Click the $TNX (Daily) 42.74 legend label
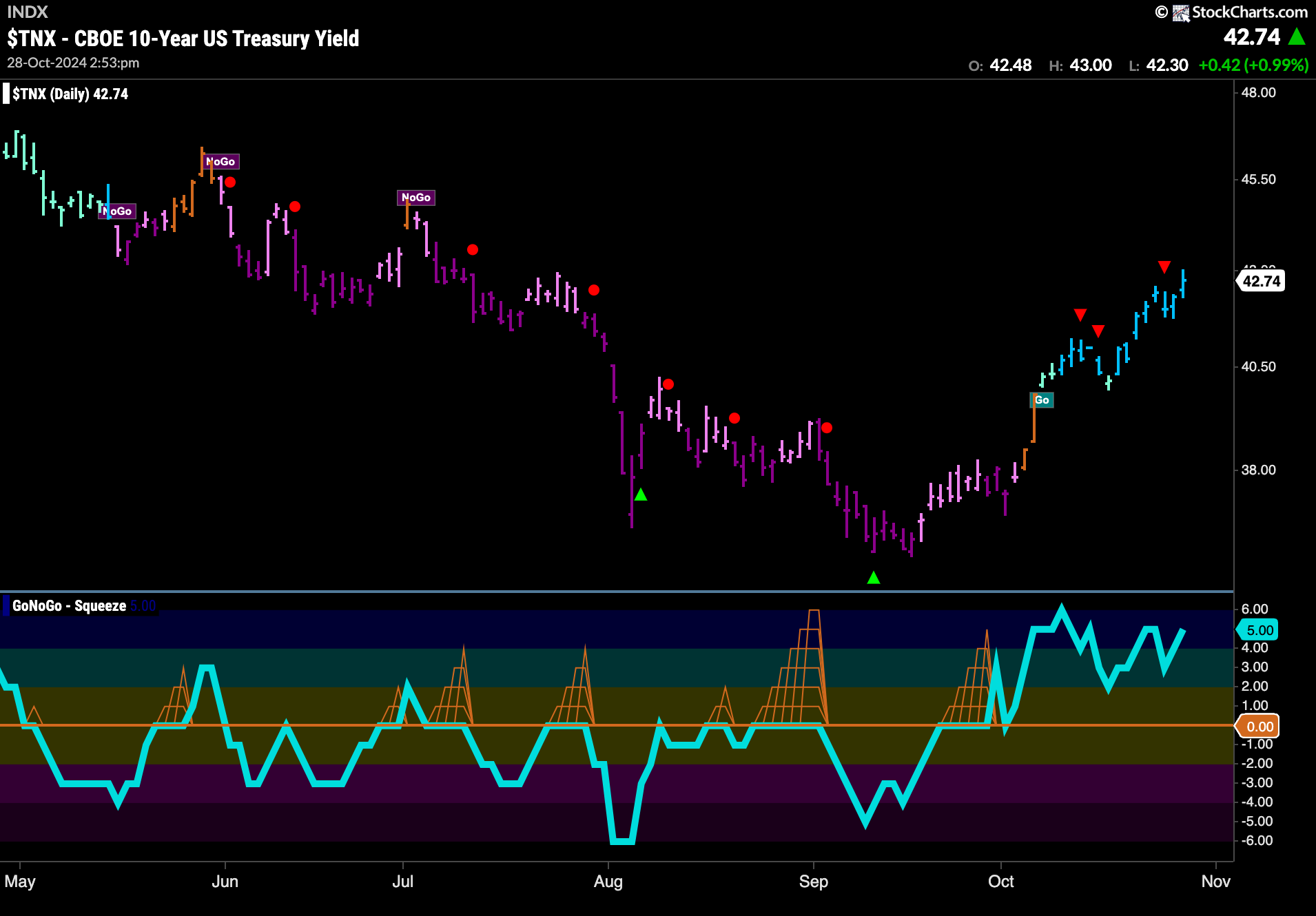The image size is (1316, 916). click(70, 94)
